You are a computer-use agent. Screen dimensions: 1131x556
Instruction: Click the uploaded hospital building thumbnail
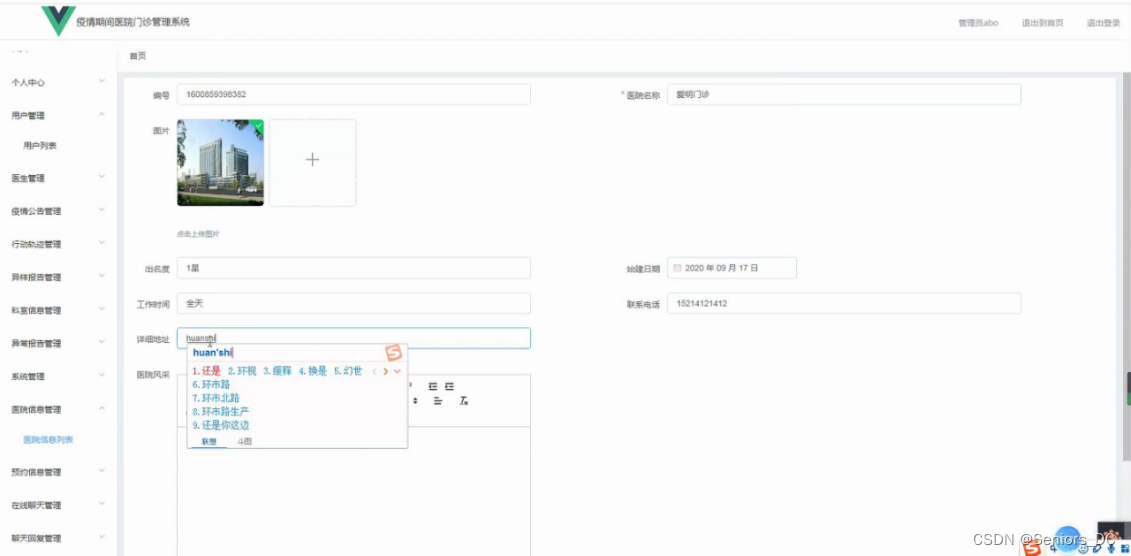[x=220, y=163]
